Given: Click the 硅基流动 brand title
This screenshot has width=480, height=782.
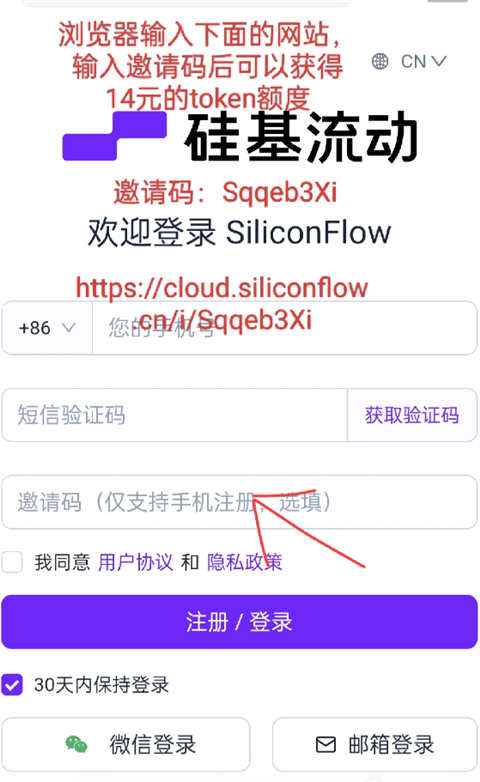Looking at the screenshot, I should click(301, 137).
